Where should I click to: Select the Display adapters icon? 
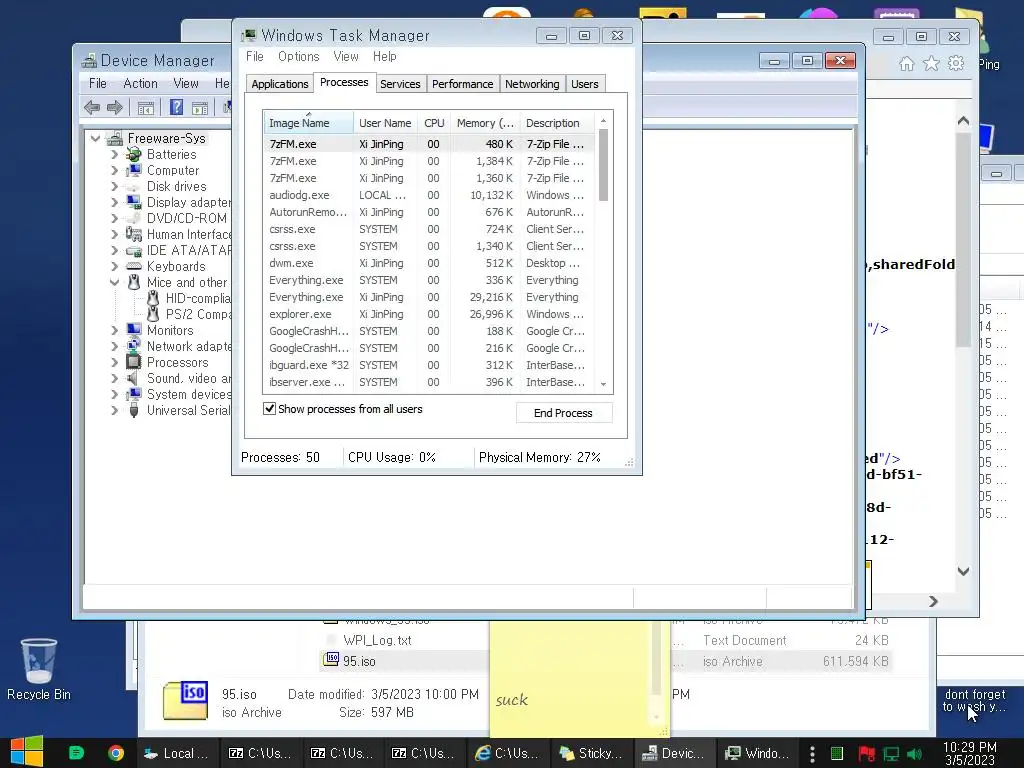pyautogui.click(x=134, y=202)
